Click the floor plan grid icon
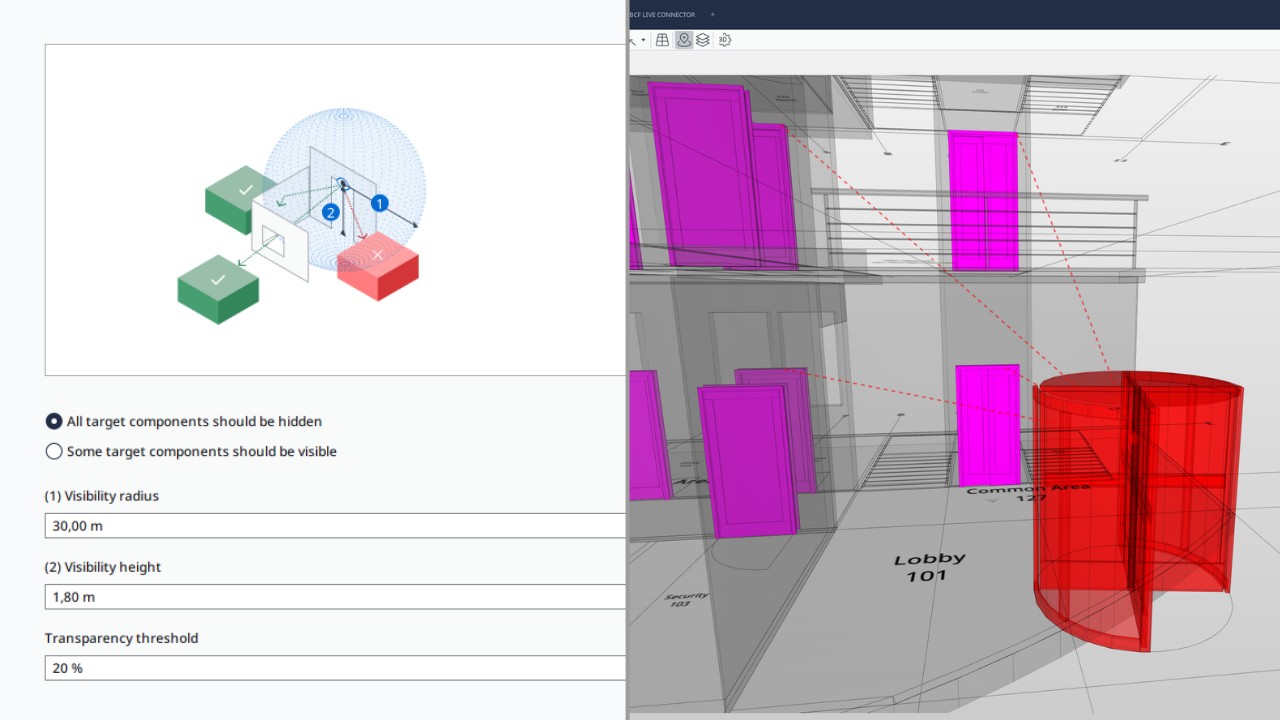Screen dimensions: 1280x720 (x=662, y=40)
